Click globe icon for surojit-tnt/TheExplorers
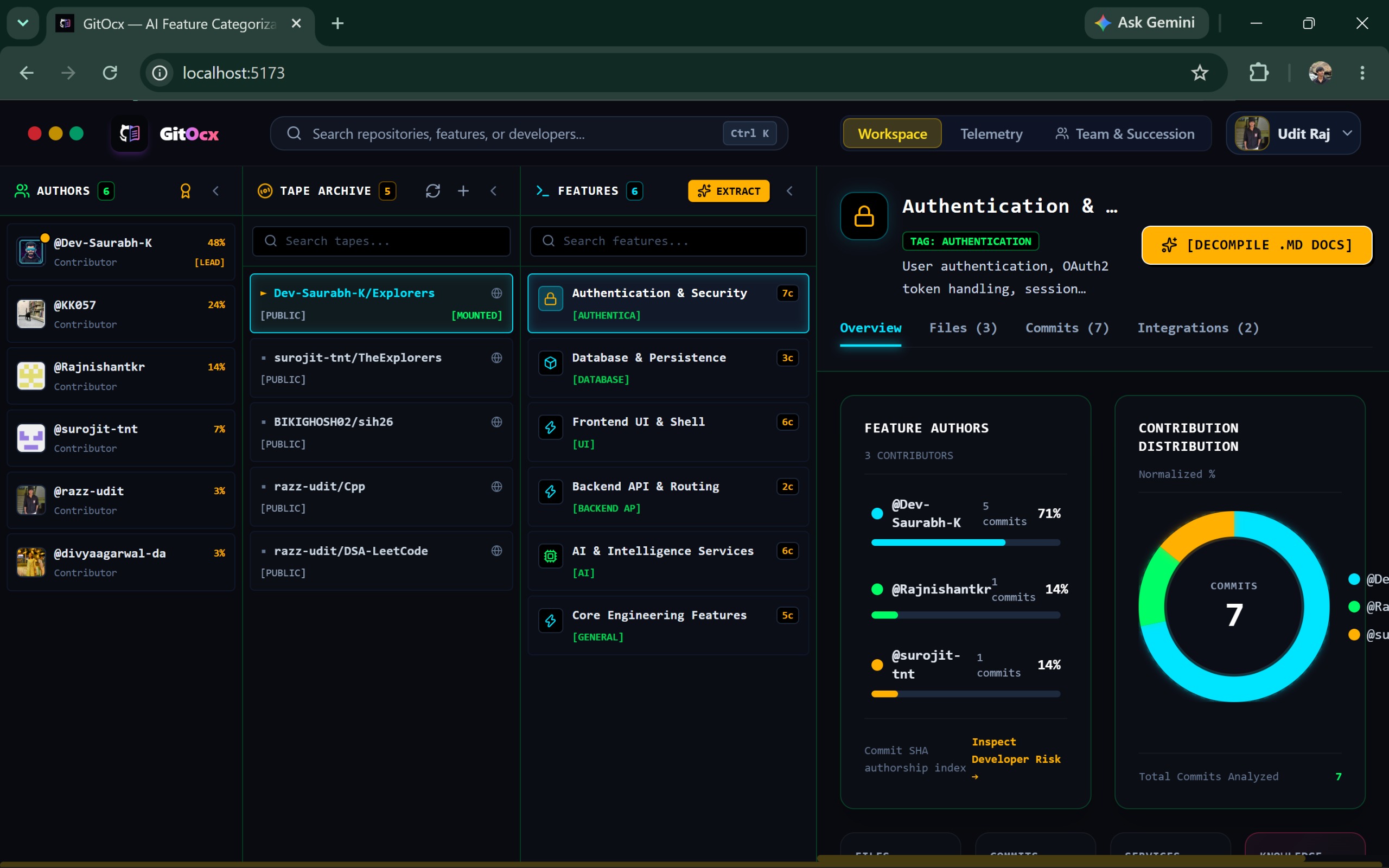This screenshot has height=868, width=1389. (496, 358)
